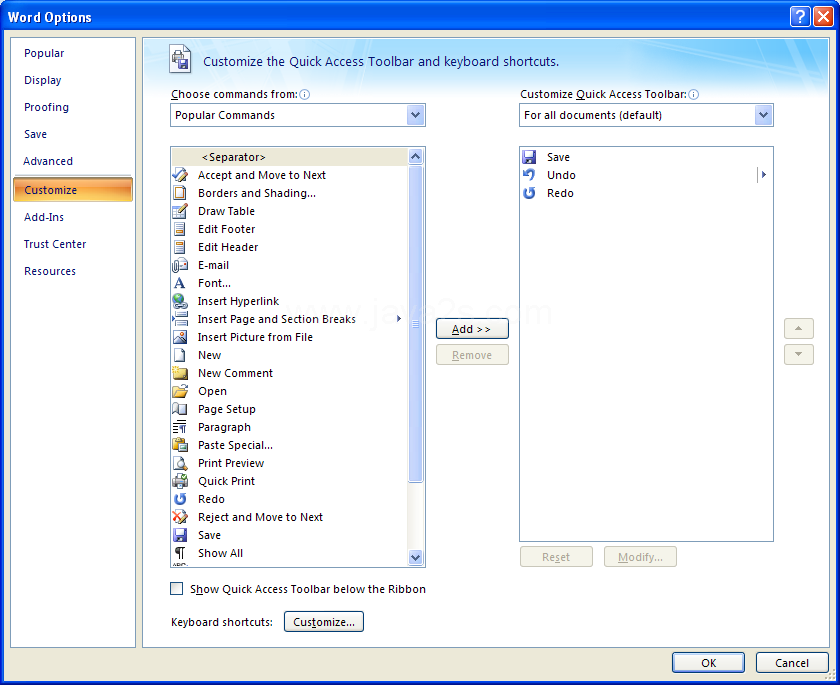The height and width of the screenshot is (685, 840).
Task: Open the Popular options category
Action: (x=44, y=53)
